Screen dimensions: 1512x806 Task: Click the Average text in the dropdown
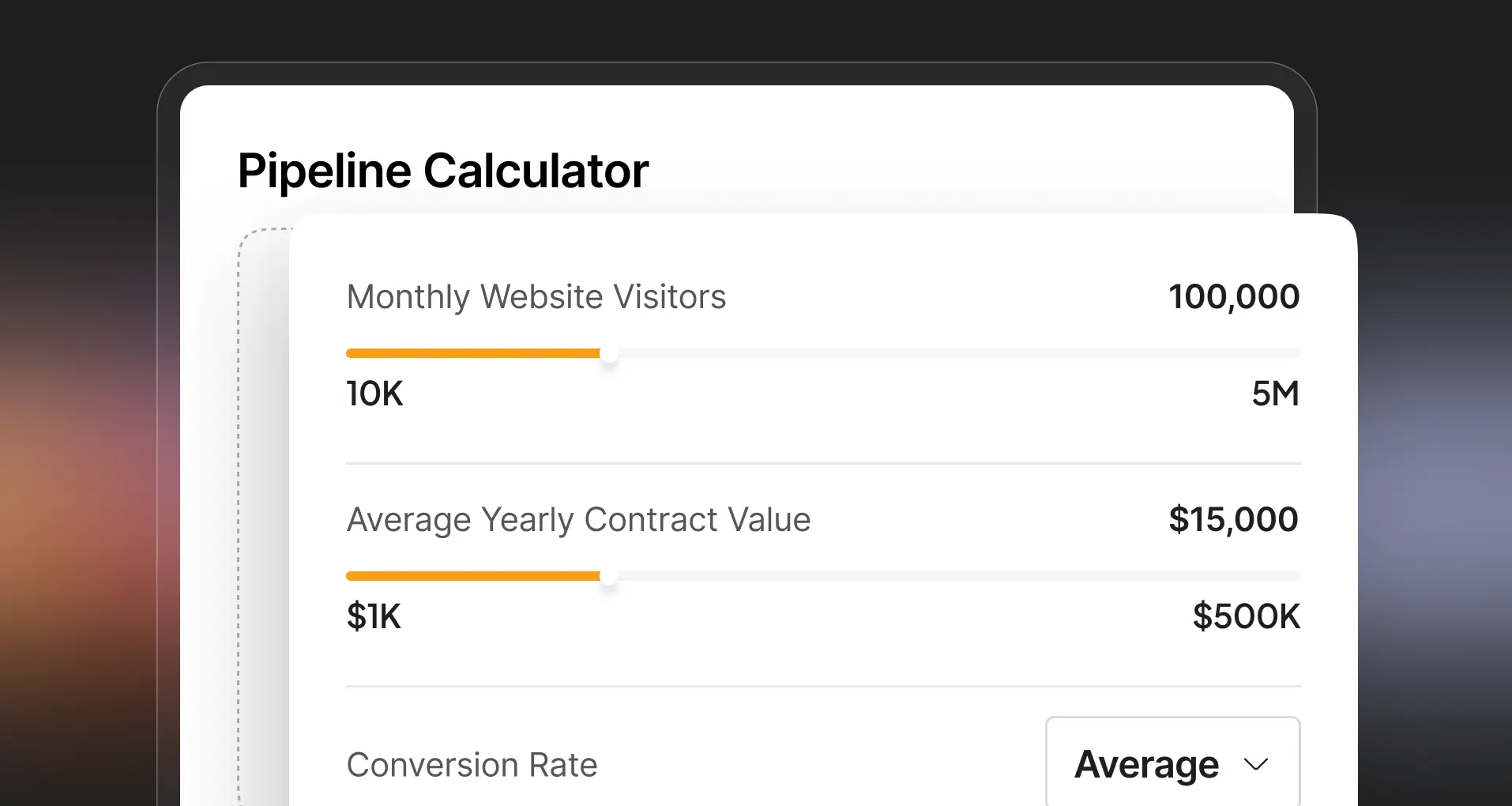click(x=1146, y=764)
